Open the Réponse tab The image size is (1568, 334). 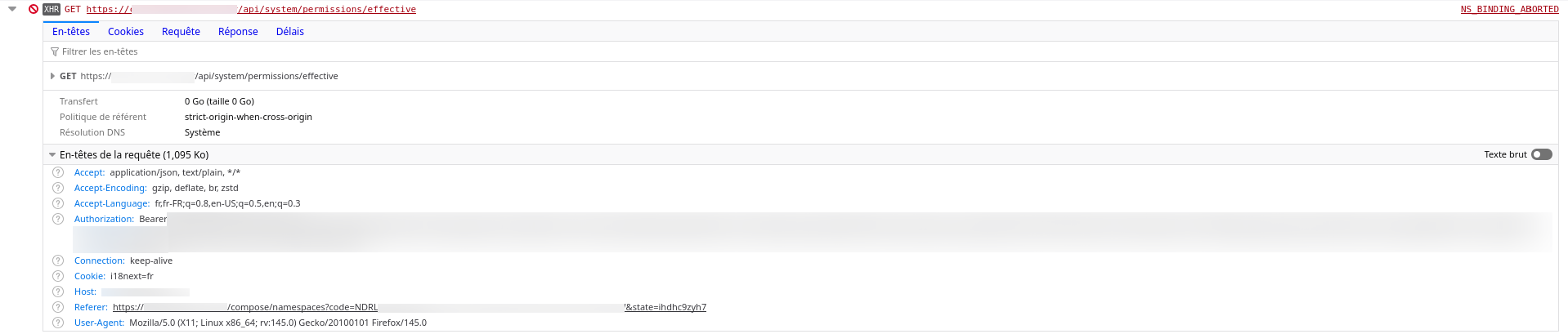[x=238, y=31]
